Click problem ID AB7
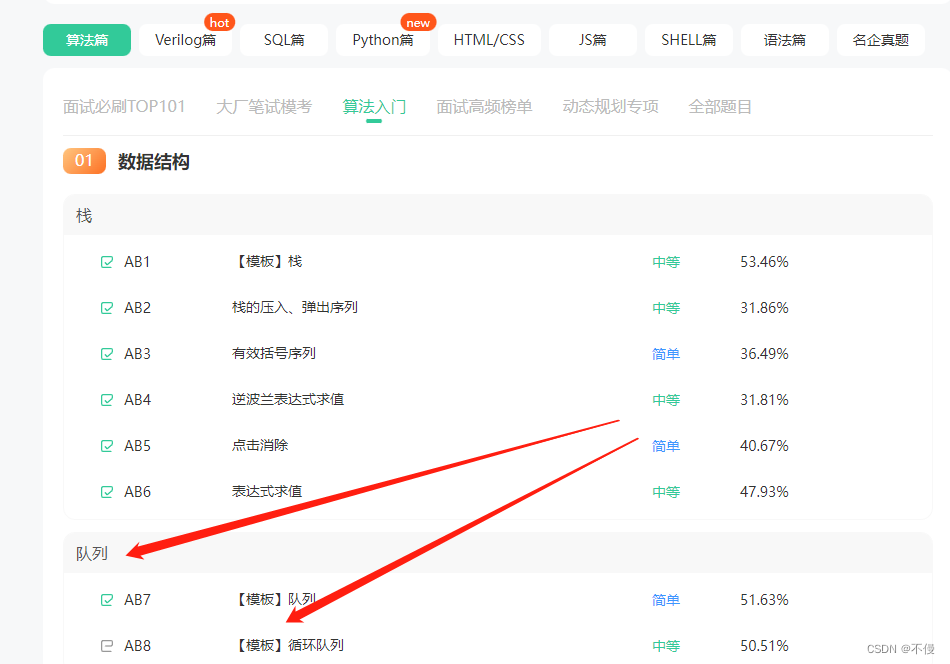 coord(138,600)
